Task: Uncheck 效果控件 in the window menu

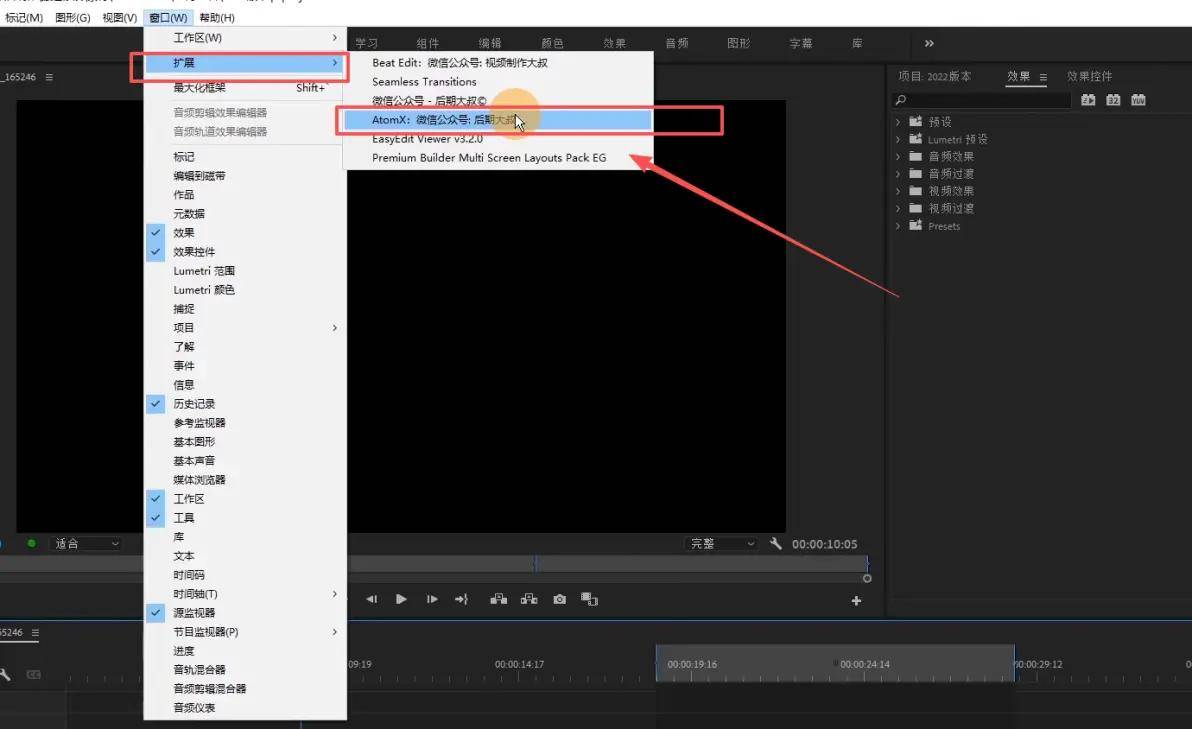Action: 194,252
